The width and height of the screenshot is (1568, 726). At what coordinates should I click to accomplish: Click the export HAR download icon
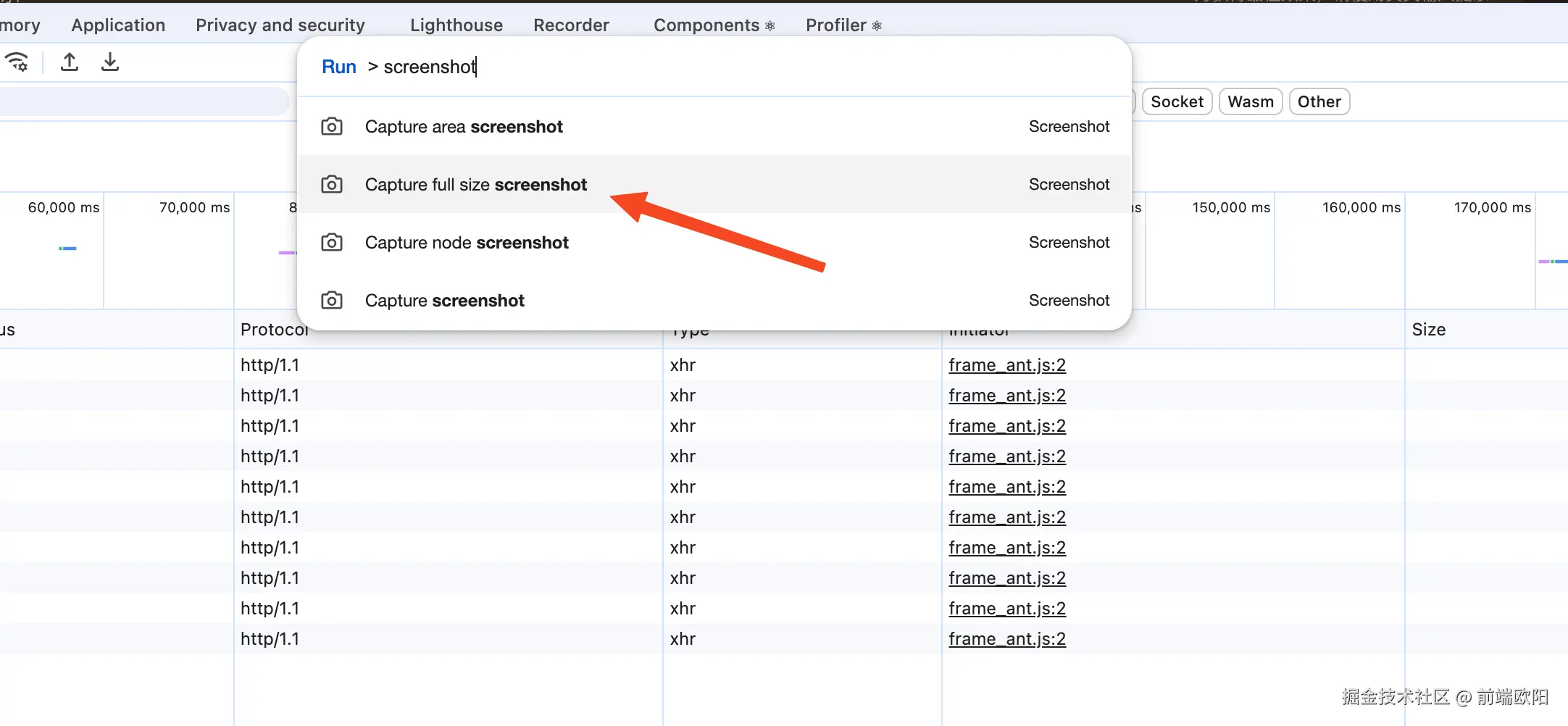pyautogui.click(x=110, y=62)
